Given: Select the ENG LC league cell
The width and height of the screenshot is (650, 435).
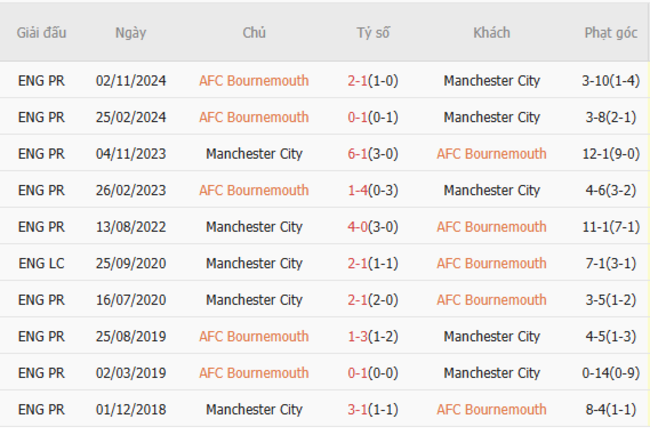Looking at the screenshot, I should click(41, 263).
